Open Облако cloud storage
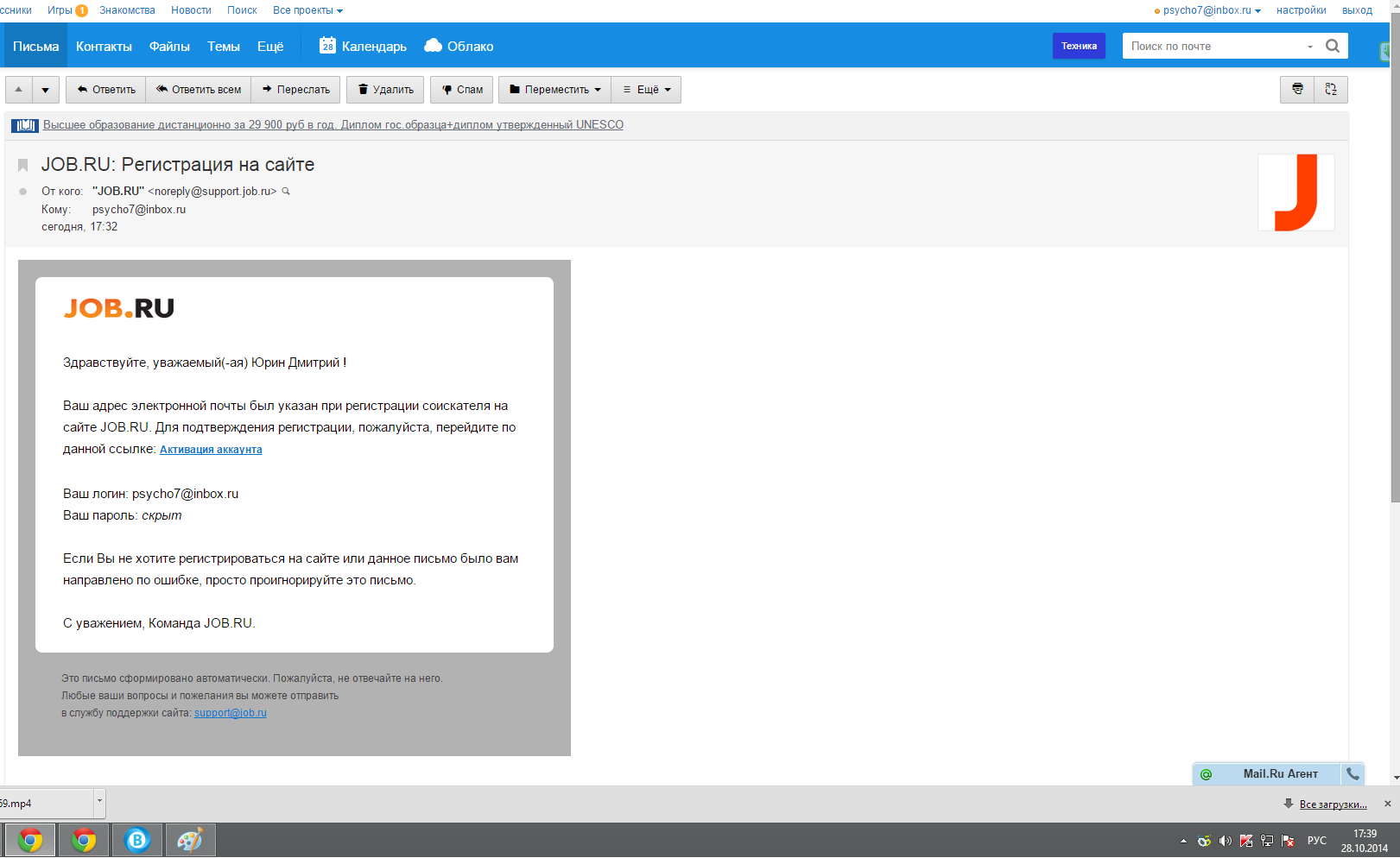Screen dimensions: 1400x858 (459, 47)
